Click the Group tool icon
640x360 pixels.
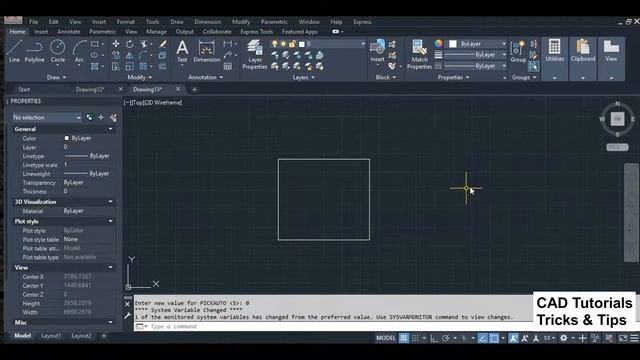click(x=518, y=51)
